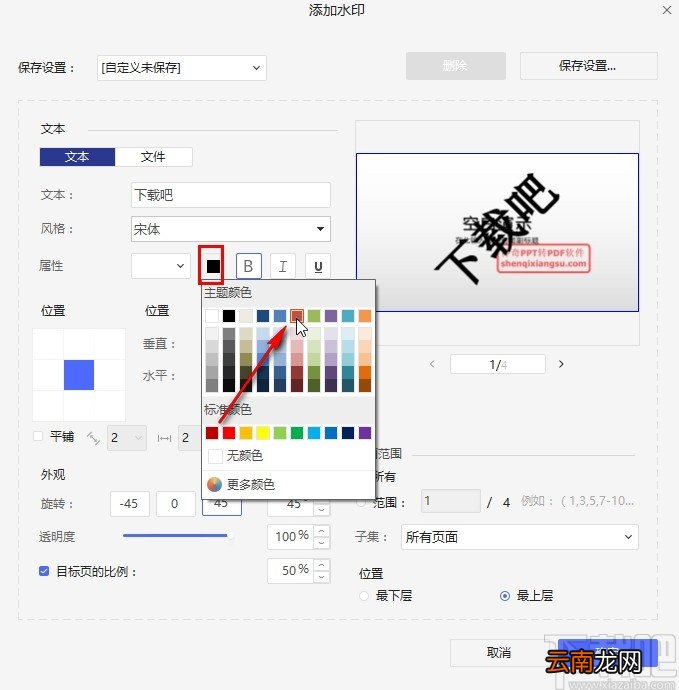679x690 pixels.
Task: Pick the teal theme color swatch
Action: point(348,316)
